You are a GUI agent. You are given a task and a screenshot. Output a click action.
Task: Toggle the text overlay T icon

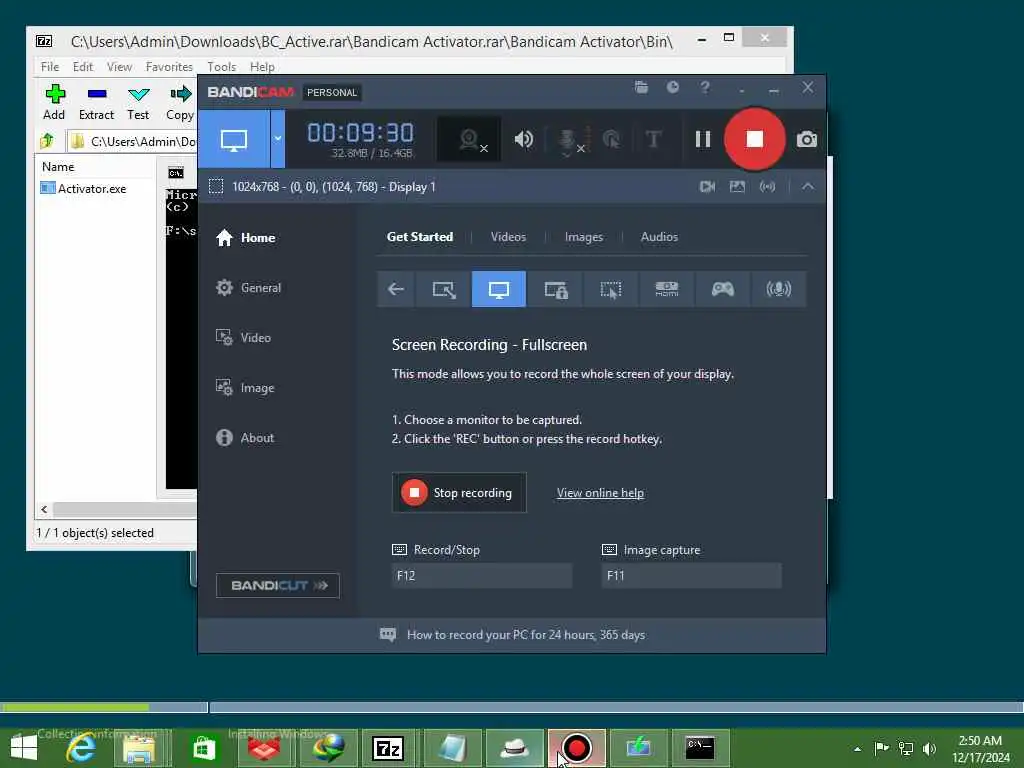653,139
